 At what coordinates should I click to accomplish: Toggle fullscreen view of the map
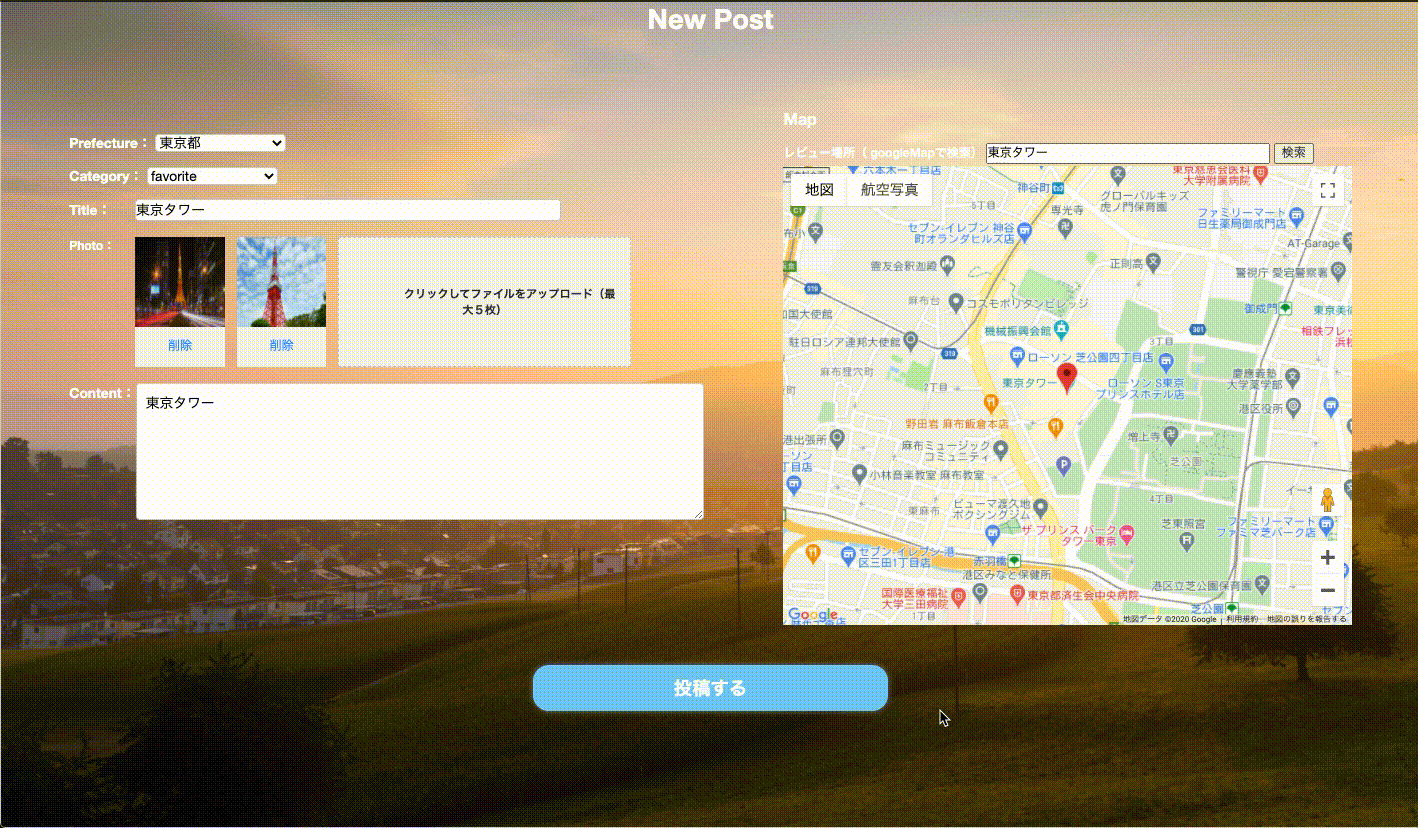[1328, 191]
